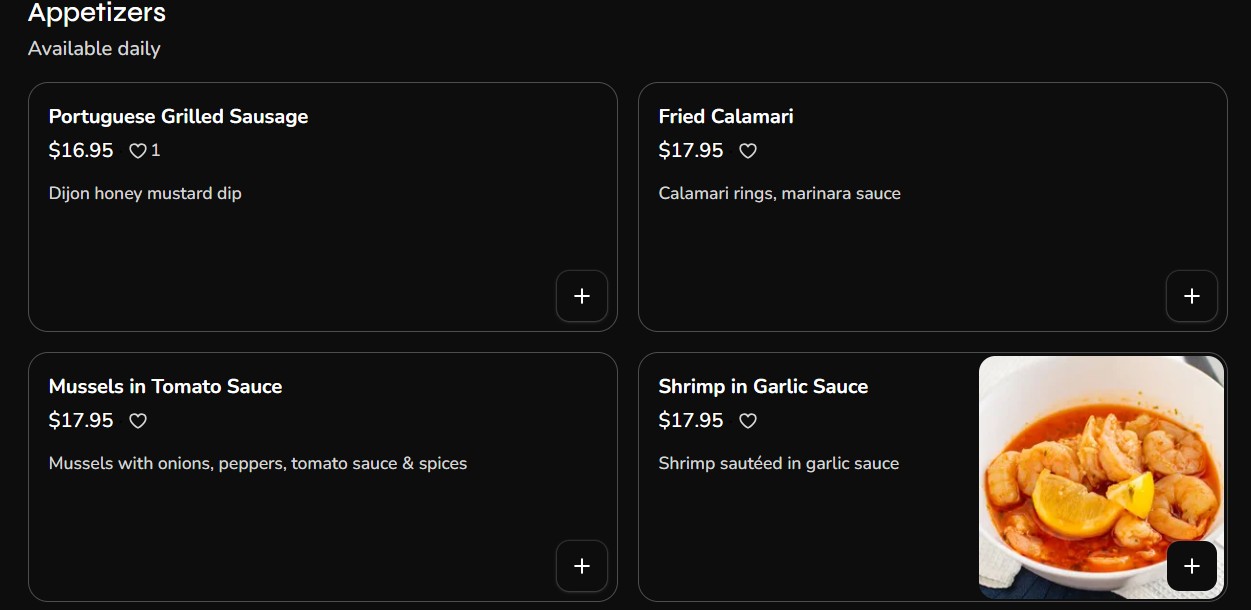1251x610 pixels.
Task: Open Shrimp in Garlic Sauce title
Action: (x=763, y=387)
